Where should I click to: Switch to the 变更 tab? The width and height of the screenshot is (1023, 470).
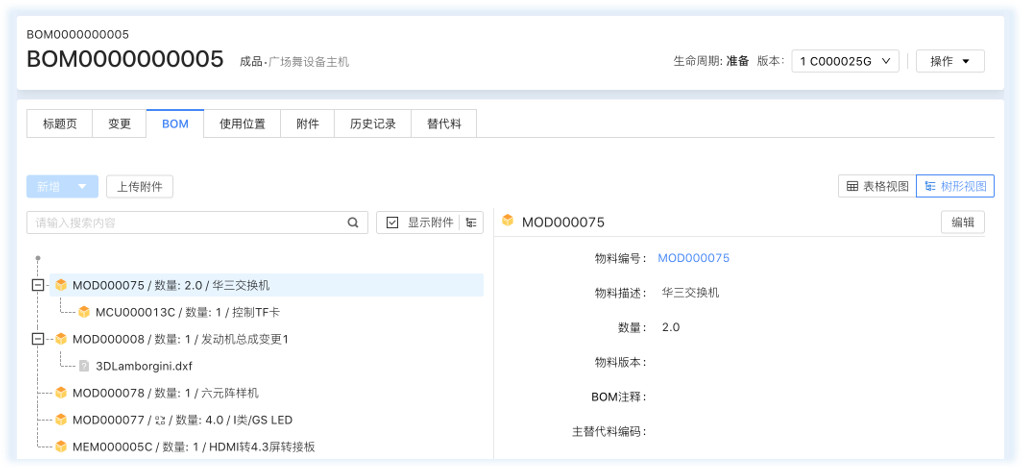pos(119,124)
